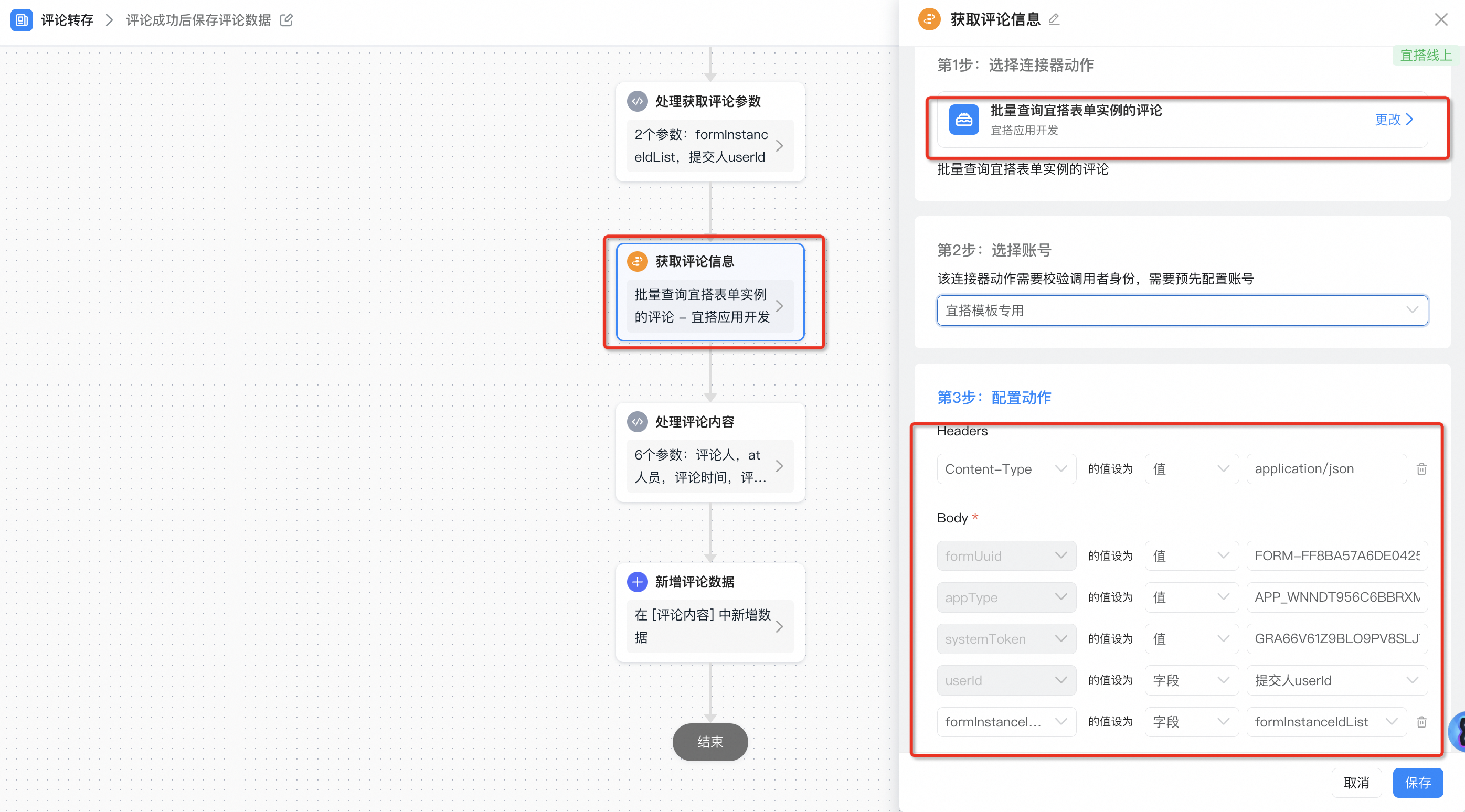Open the userId parameter dropdown

click(x=1006, y=680)
